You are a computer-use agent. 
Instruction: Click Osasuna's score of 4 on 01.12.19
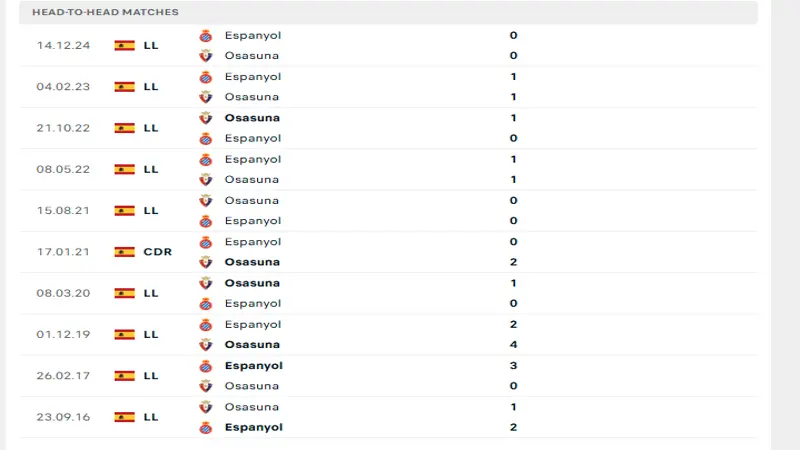pyautogui.click(x=513, y=345)
